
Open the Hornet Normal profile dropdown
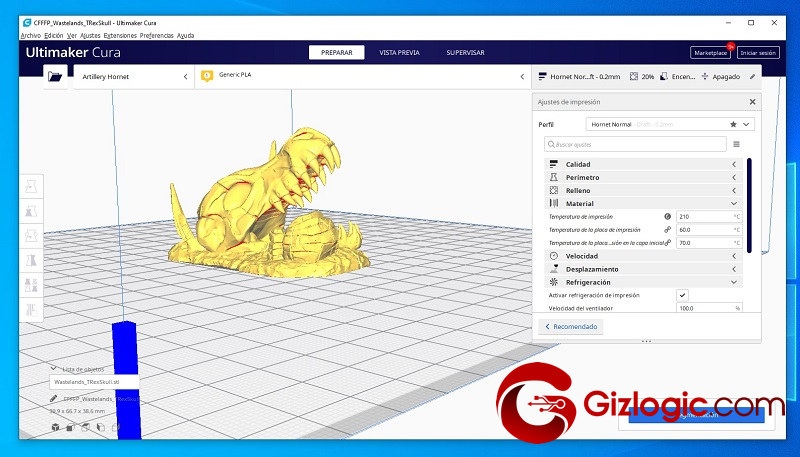coord(669,125)
